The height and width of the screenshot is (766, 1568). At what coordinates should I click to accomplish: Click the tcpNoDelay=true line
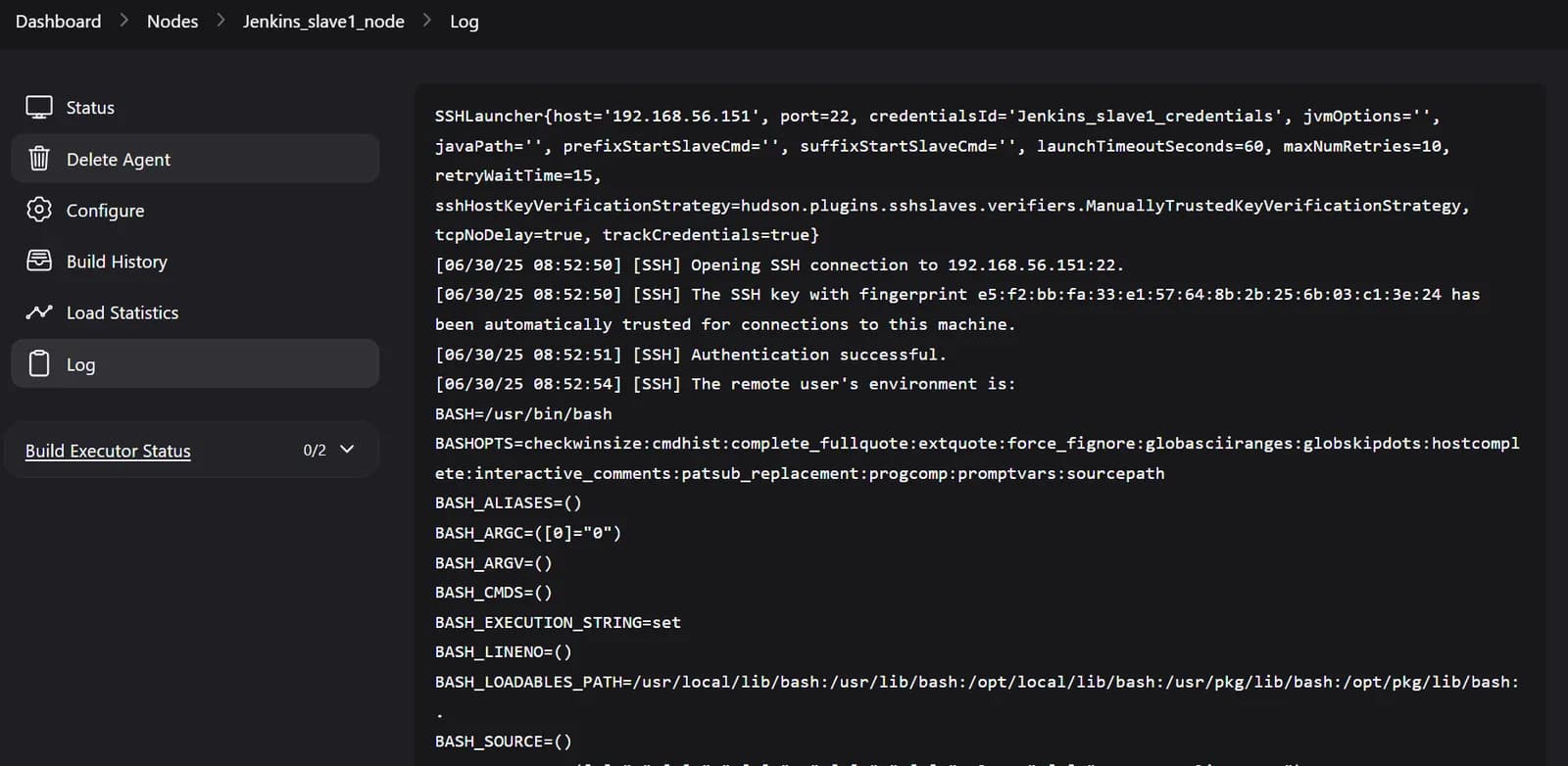[x=627, y=235]
